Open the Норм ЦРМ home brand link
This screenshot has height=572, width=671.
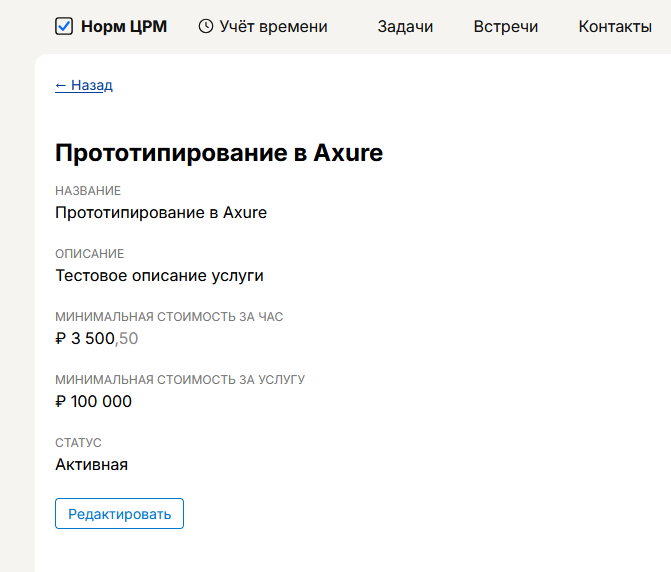(123, 27)
